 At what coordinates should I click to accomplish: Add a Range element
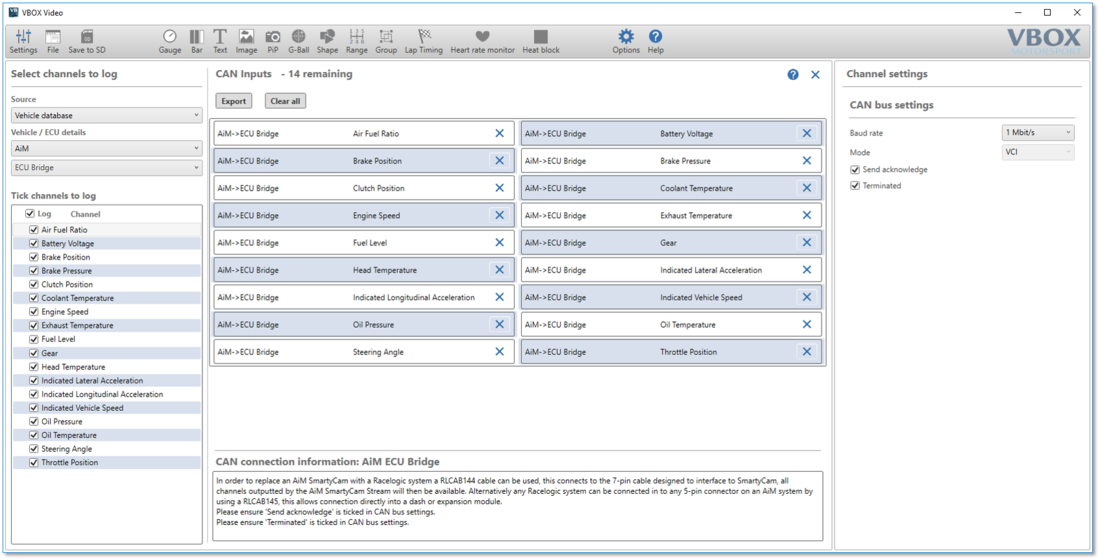356,41
